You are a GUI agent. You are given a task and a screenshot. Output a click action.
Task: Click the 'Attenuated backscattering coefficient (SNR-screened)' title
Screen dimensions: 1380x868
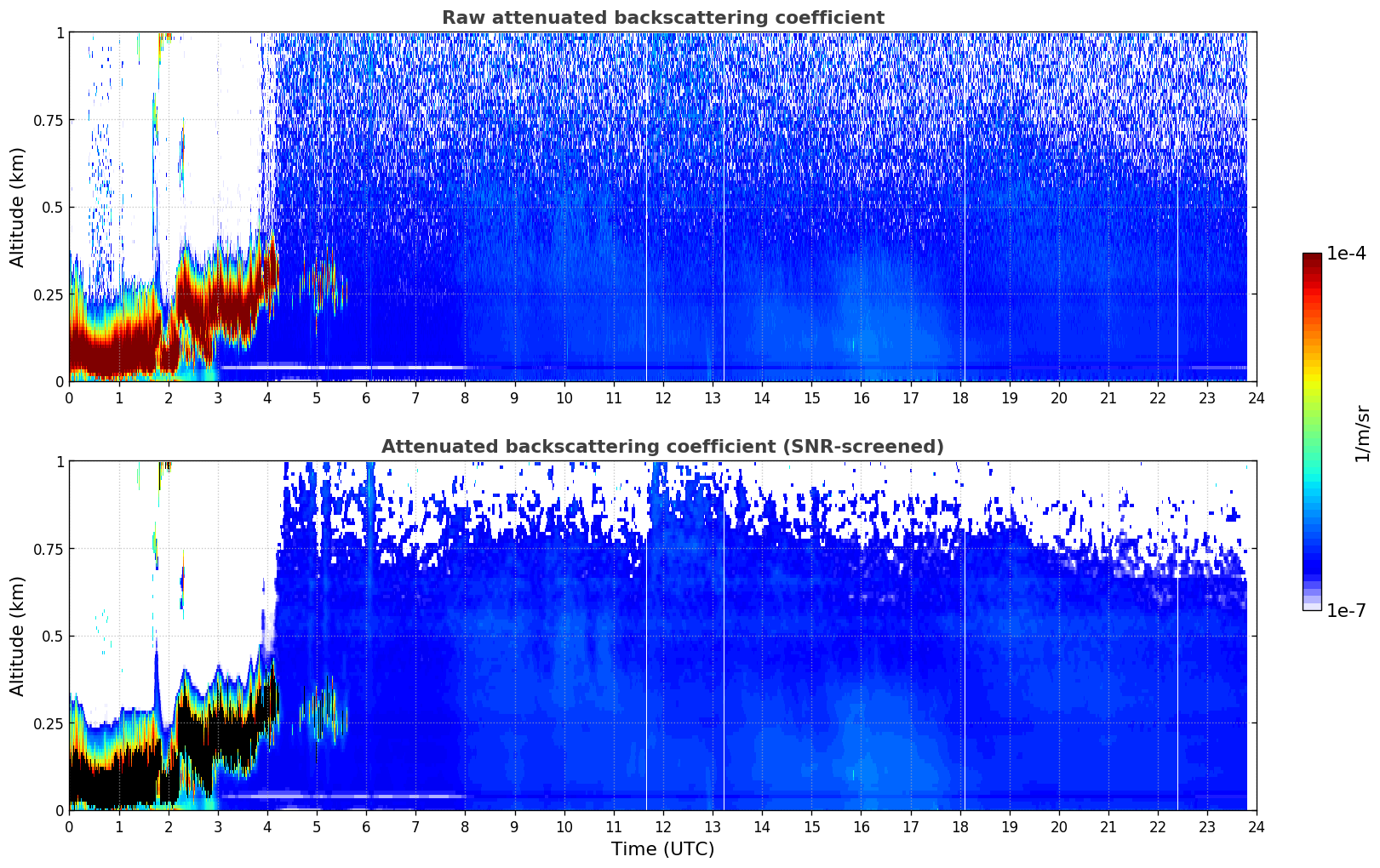(x=662, y=447)
